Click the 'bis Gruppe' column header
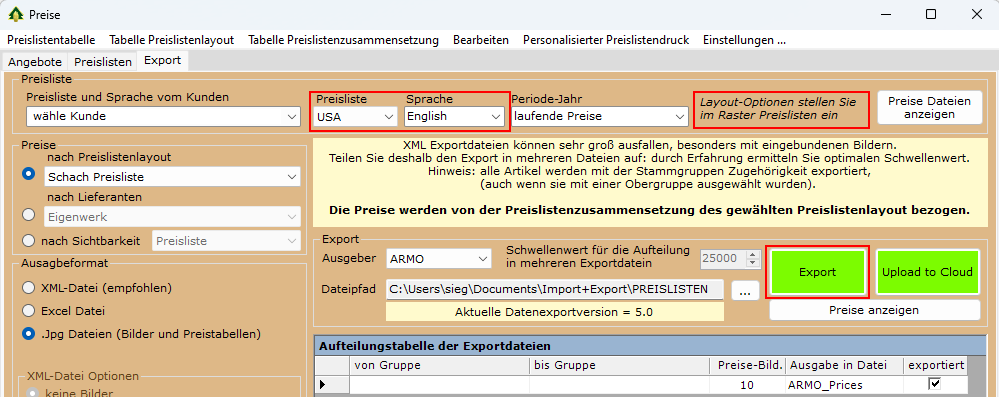 coord(619,366)
